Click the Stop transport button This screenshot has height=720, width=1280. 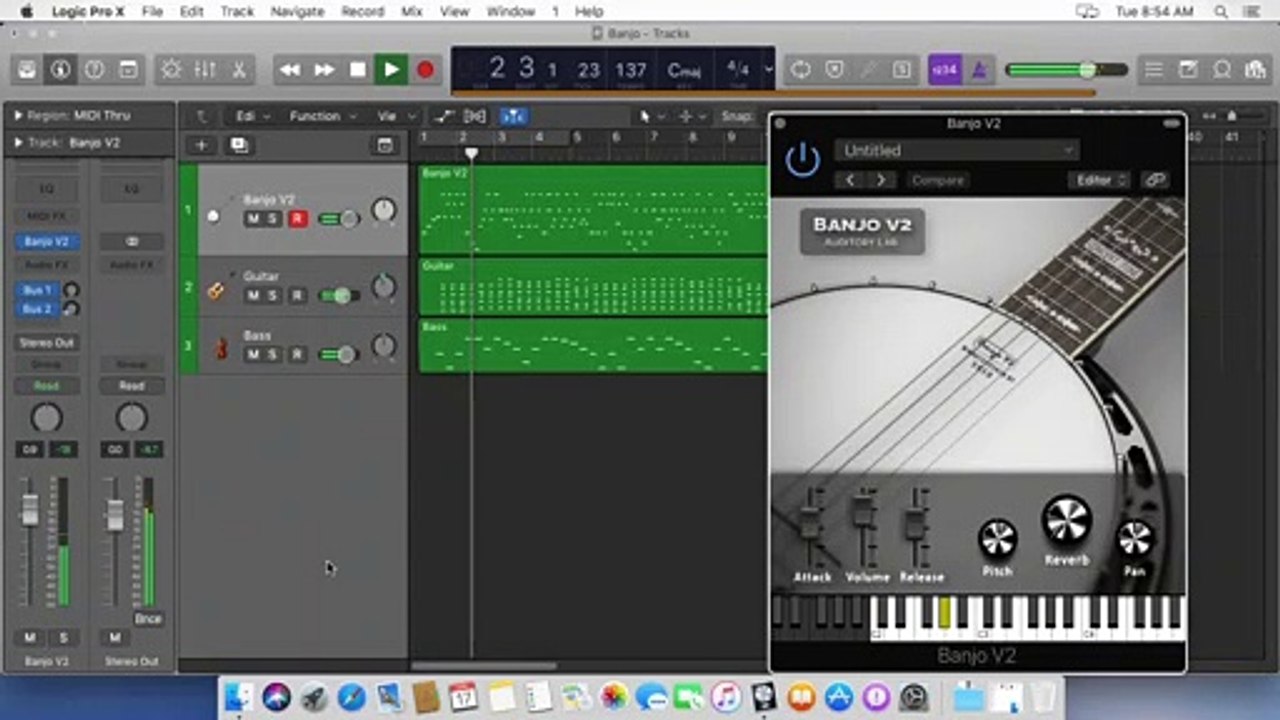coord(358,70)
